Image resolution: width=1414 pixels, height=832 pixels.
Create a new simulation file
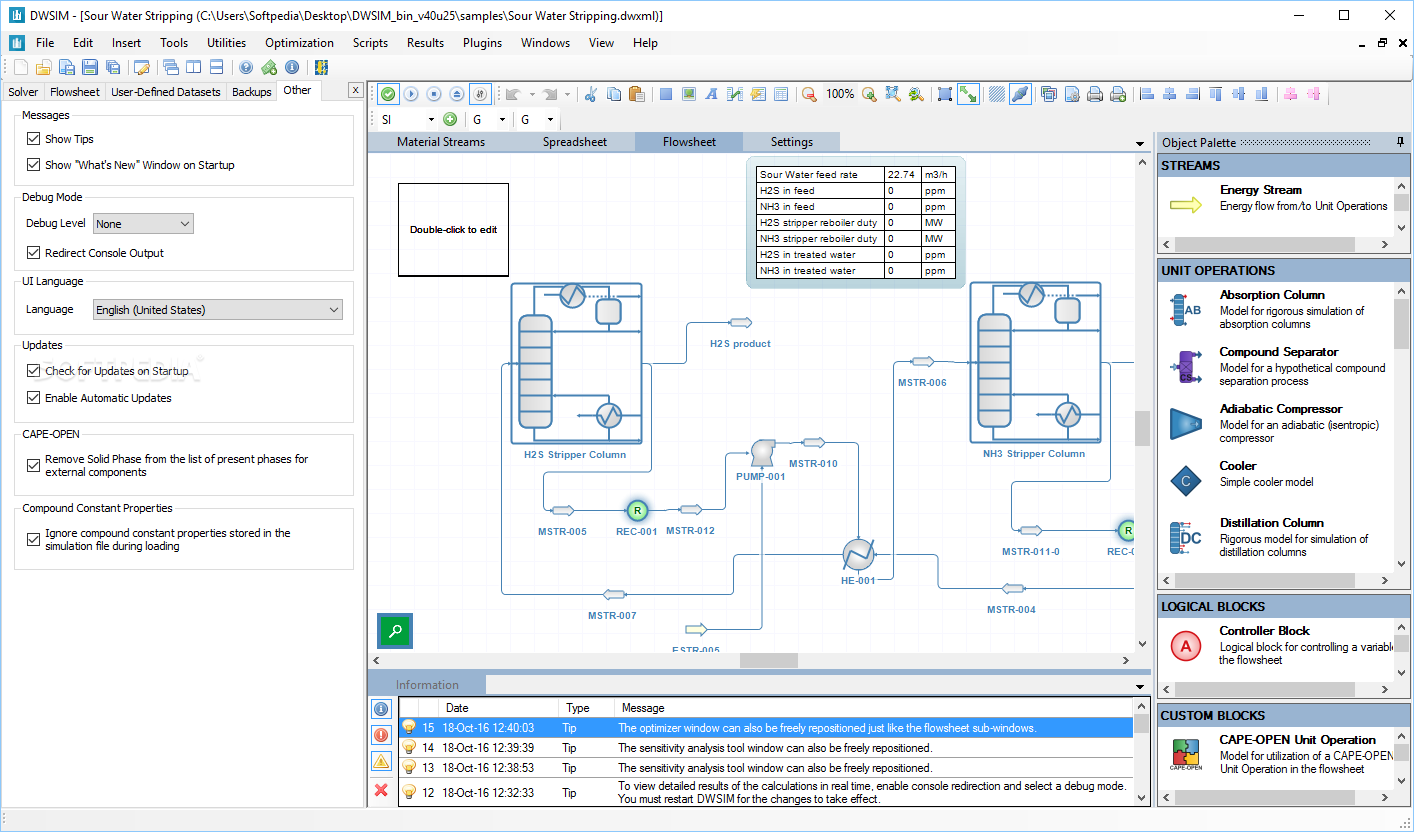pos(21,67)
